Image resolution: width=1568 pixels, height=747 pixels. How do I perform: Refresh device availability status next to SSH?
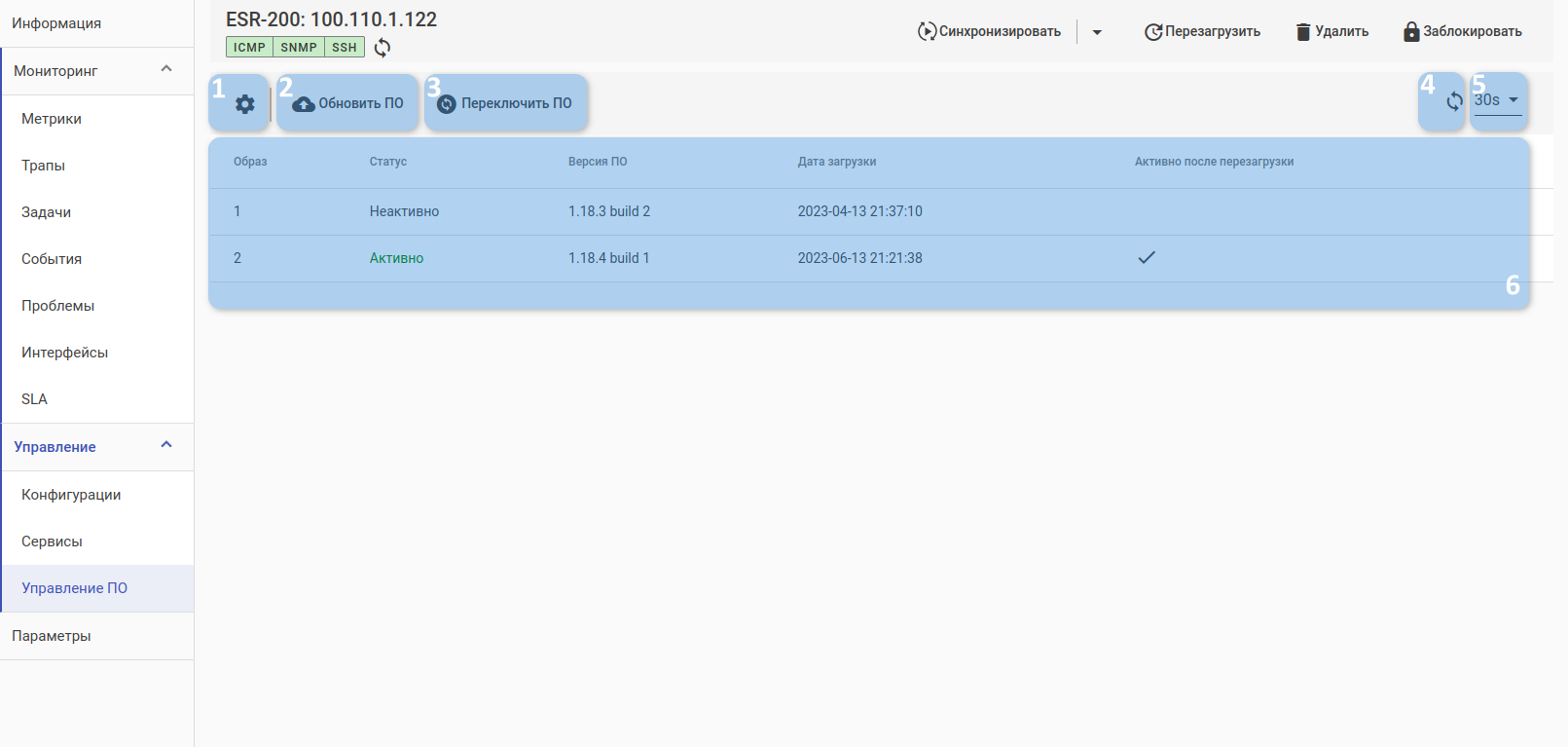pos(383,47)
